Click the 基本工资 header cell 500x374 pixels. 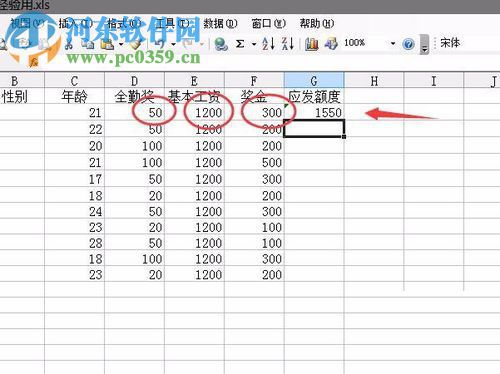(x=194, y=96)
